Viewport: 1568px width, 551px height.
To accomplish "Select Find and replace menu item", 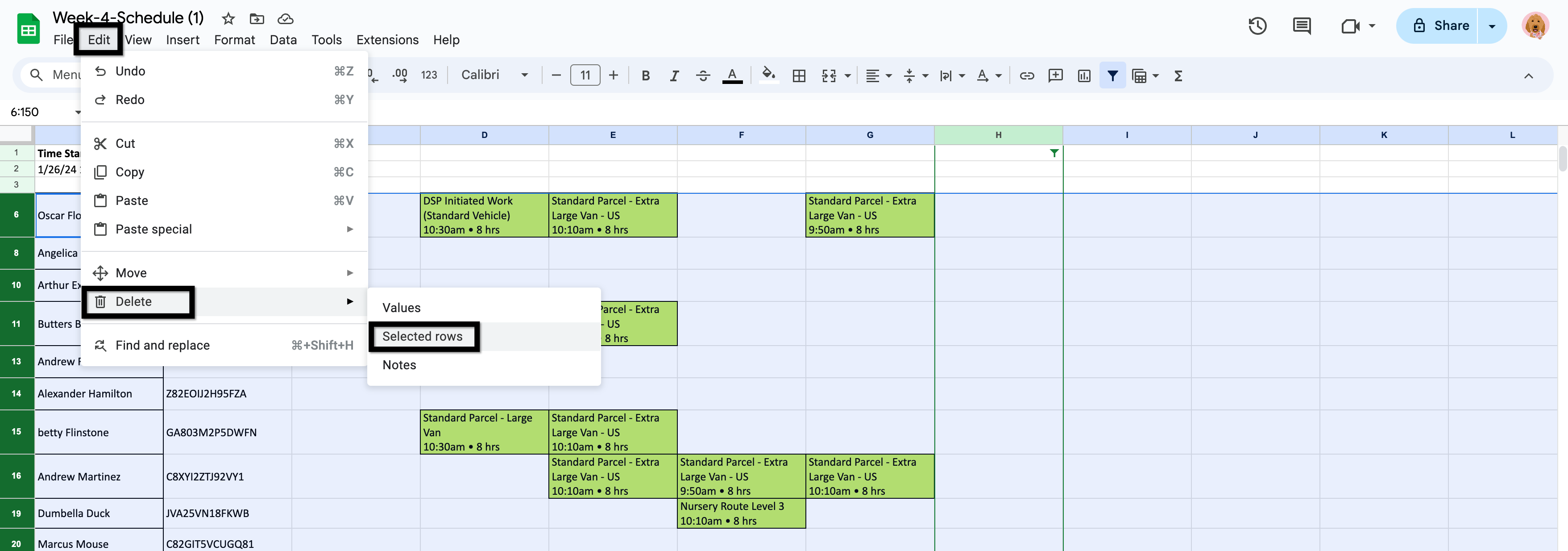I will pyautogui.click(x=162, y=345).
